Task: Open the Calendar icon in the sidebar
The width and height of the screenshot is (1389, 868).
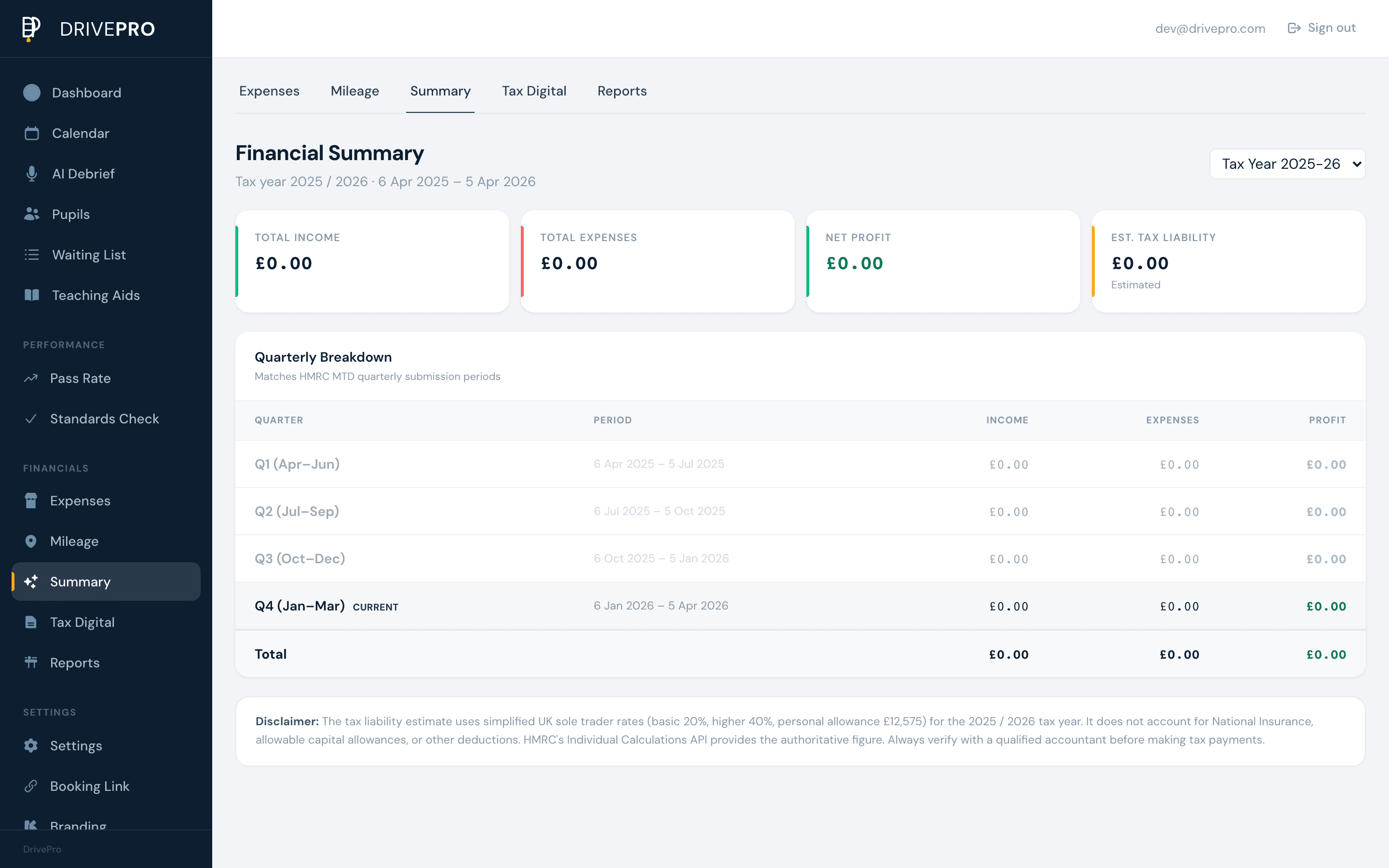Action: (31, 133)
